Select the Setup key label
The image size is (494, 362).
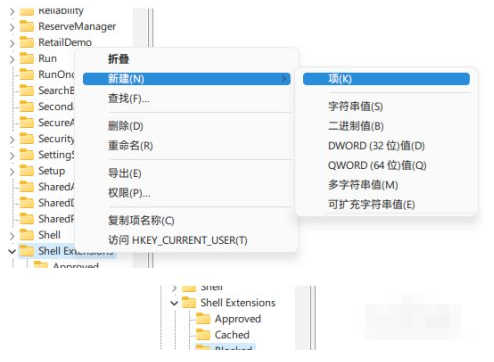52,171
